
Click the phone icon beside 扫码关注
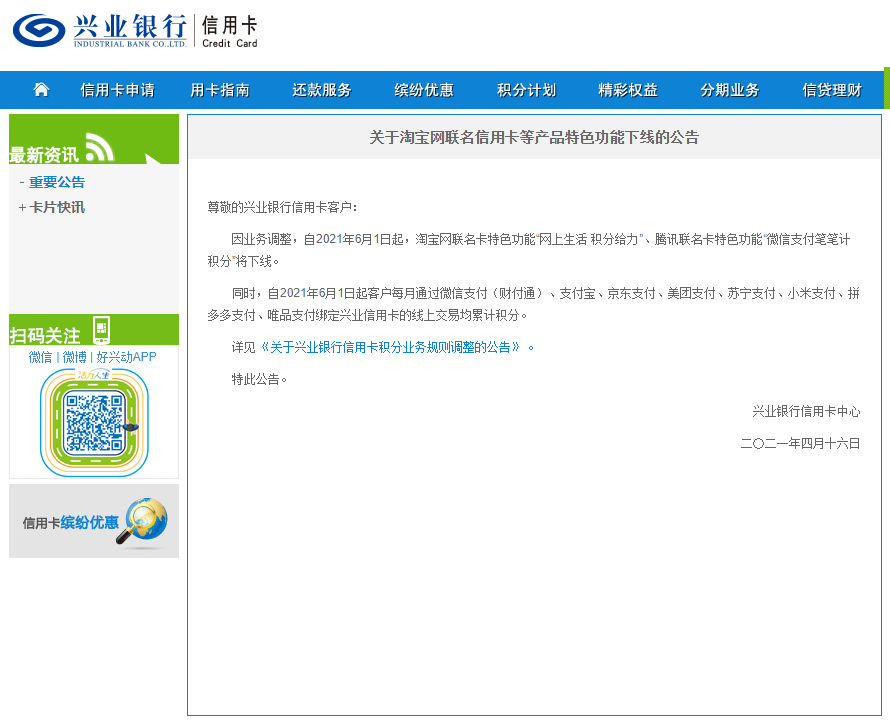click(x=101, y=330)
